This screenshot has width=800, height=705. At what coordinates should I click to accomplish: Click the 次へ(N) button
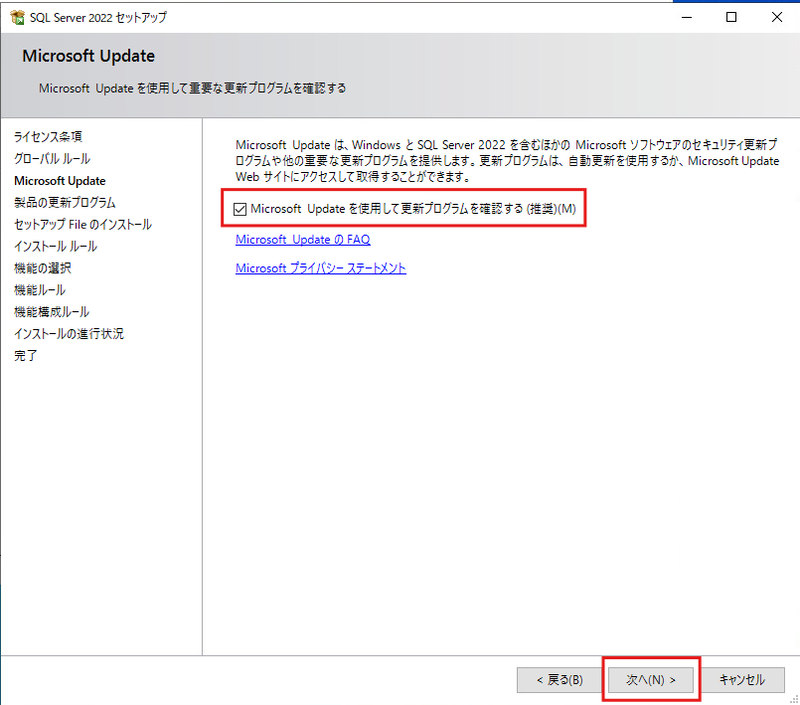point(651,679)
